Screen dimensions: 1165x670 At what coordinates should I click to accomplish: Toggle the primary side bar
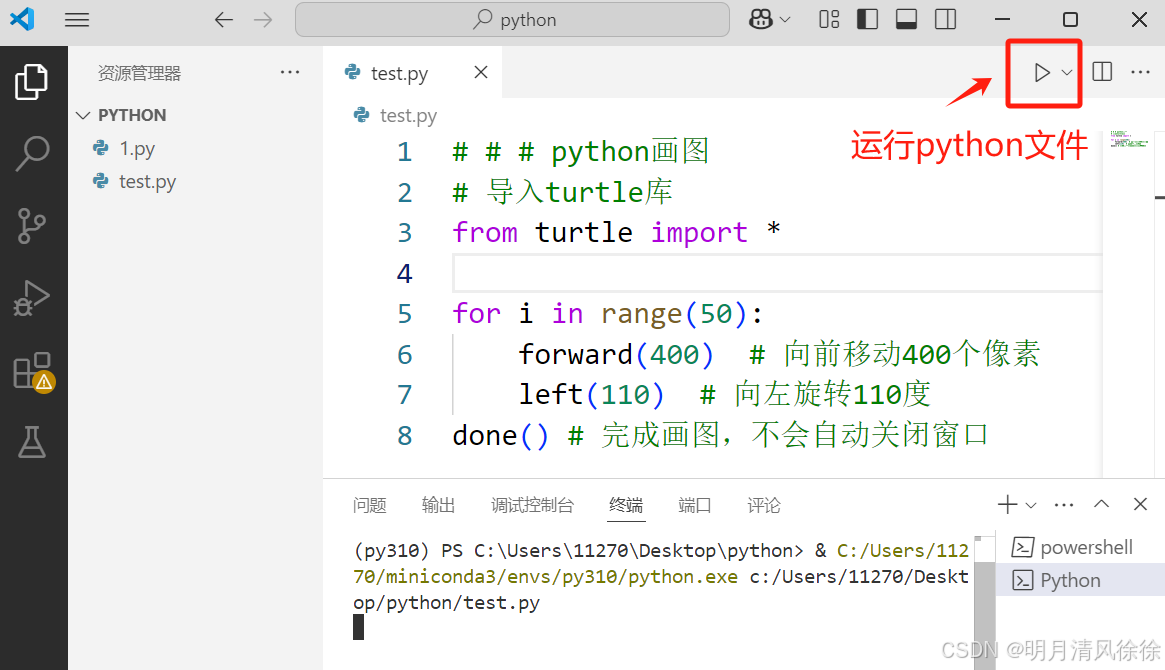coord(867,19)
